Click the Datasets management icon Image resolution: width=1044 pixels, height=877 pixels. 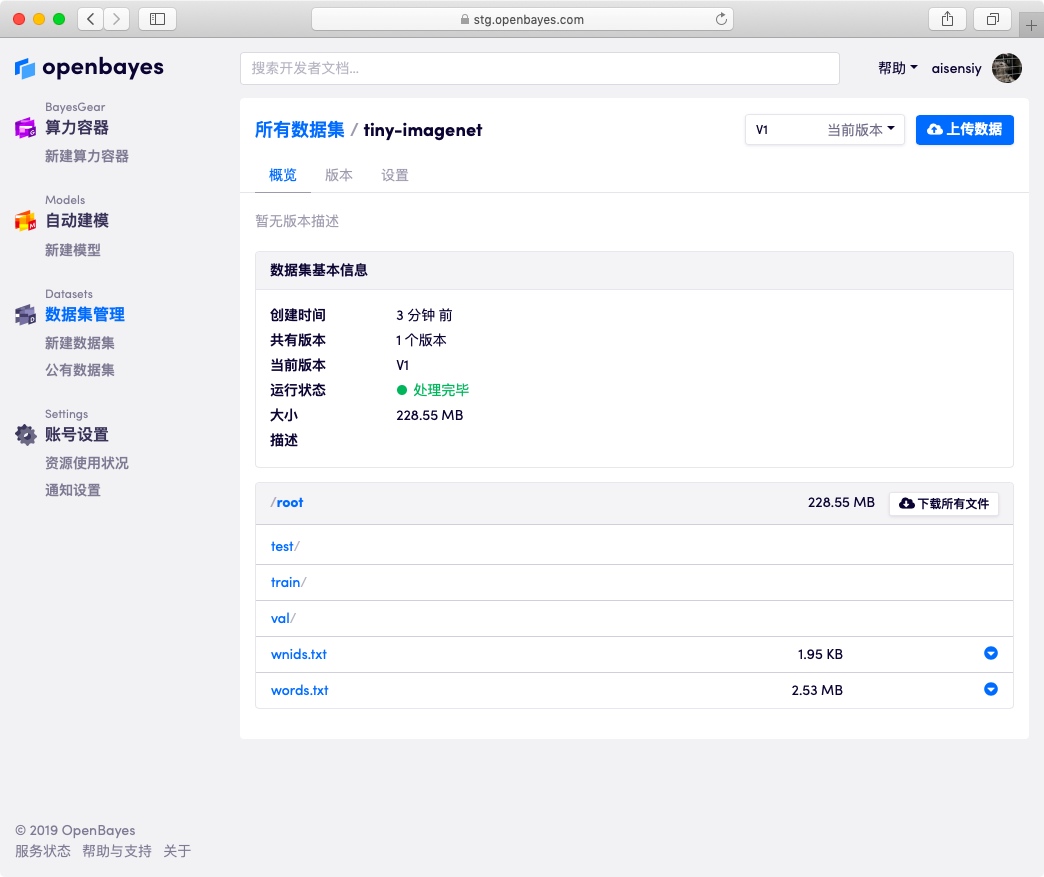point(25,314)
